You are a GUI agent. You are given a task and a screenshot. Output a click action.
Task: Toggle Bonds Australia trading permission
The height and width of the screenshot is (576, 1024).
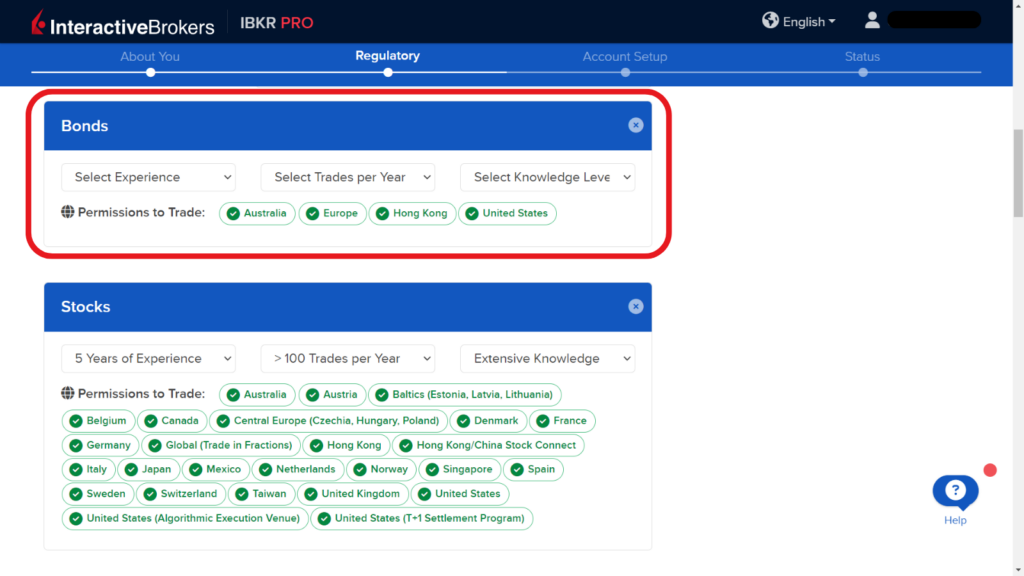[257, 214]
